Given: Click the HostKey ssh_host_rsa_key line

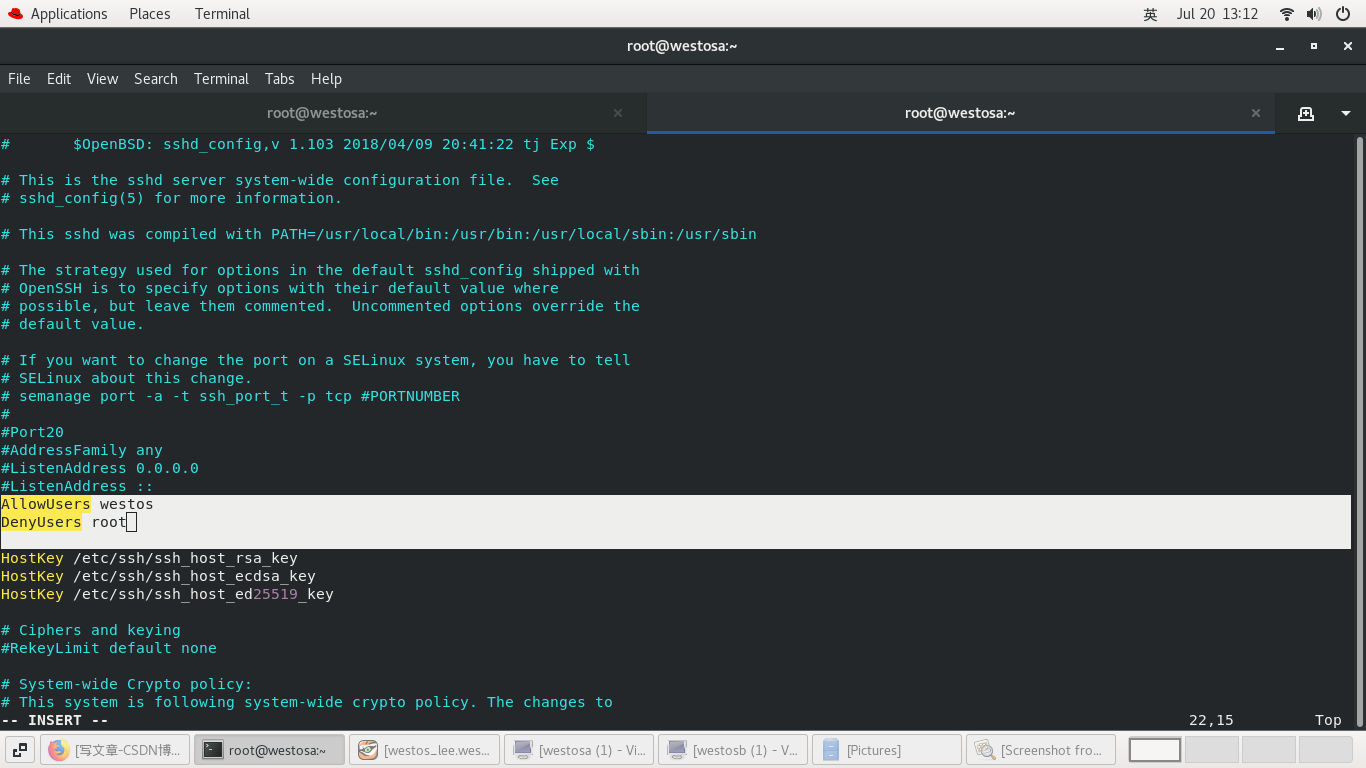Looking at the screenshot, I should 149,558.
